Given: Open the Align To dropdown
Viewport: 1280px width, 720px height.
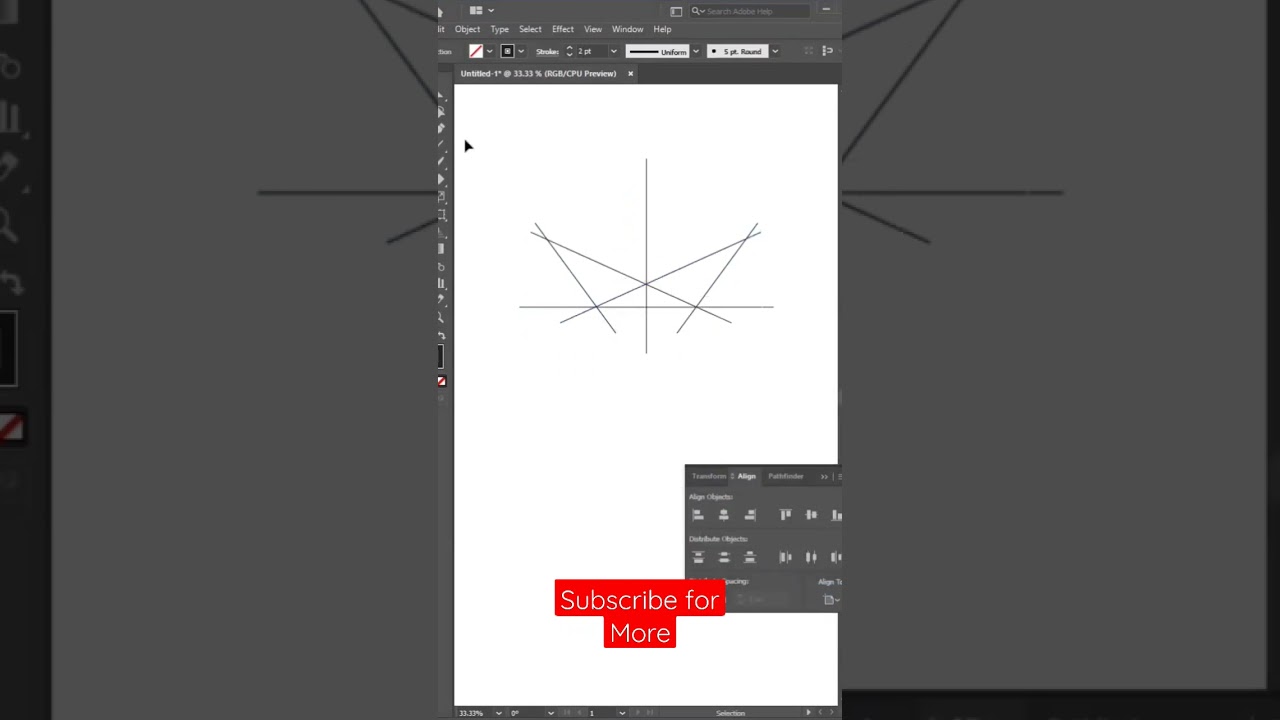Looking at the screenshot, I should [x=831, y=600].
